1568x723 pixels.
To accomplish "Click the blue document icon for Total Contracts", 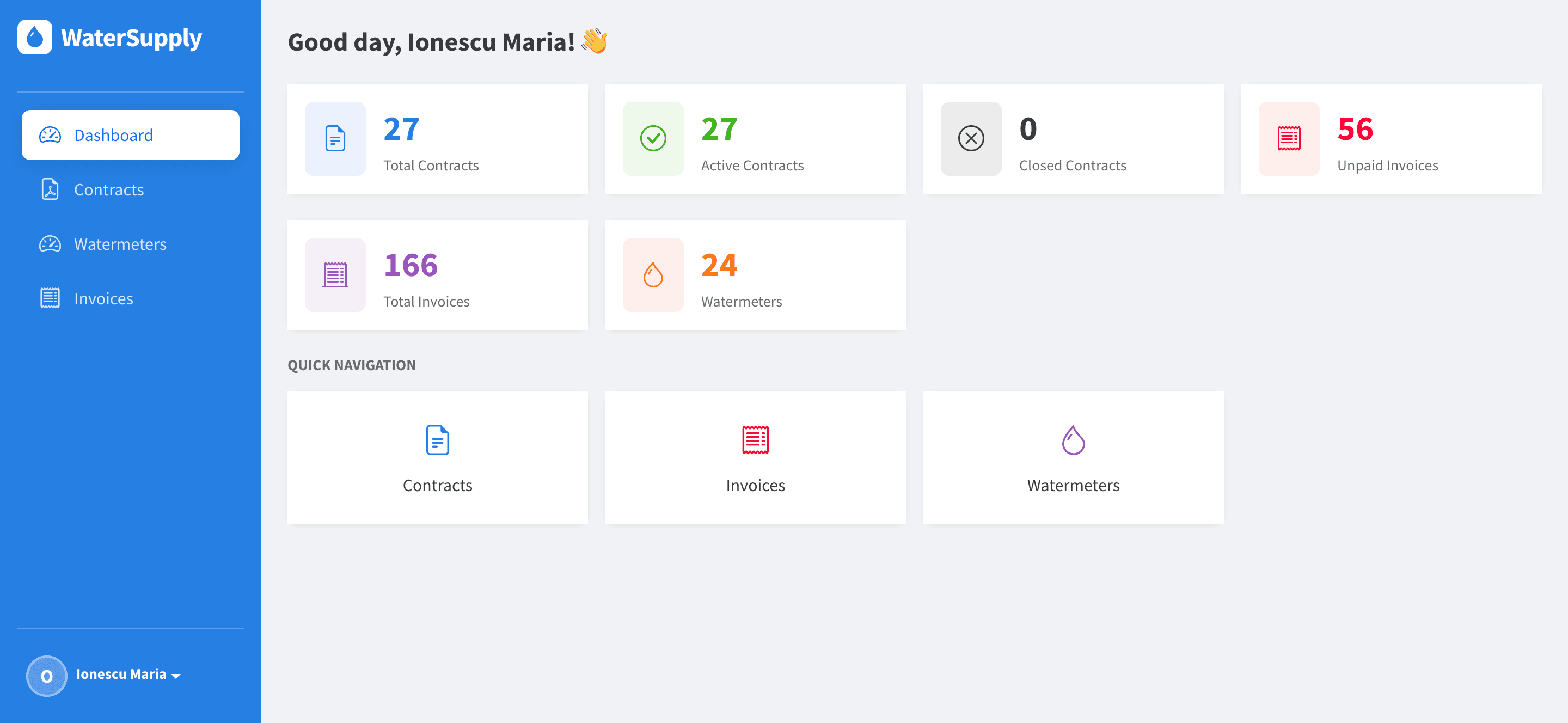I will pos(335,139).
